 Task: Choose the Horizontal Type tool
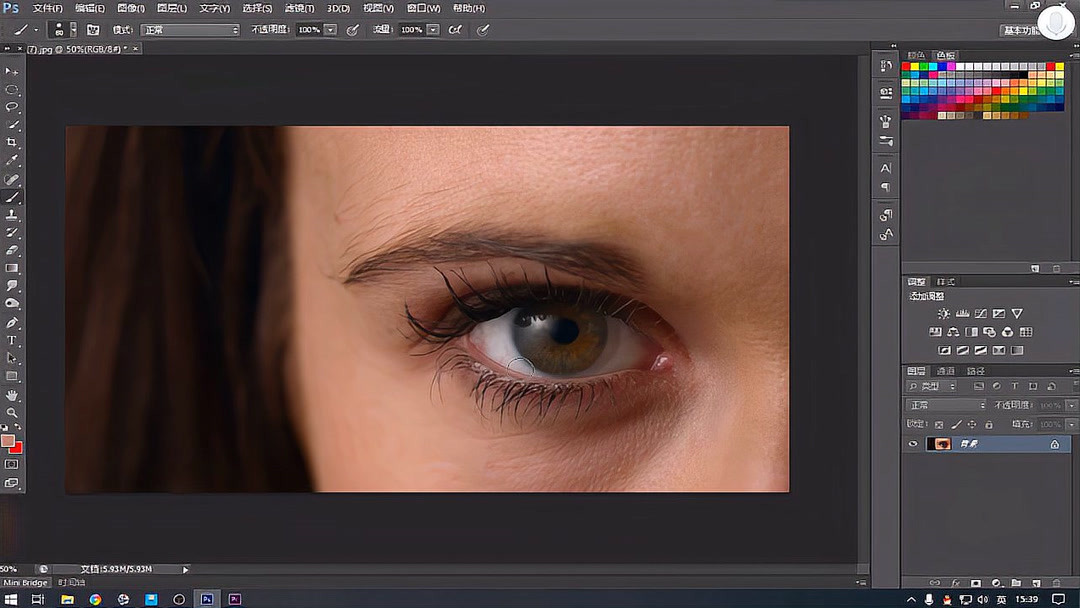click(x=13, y=341)
